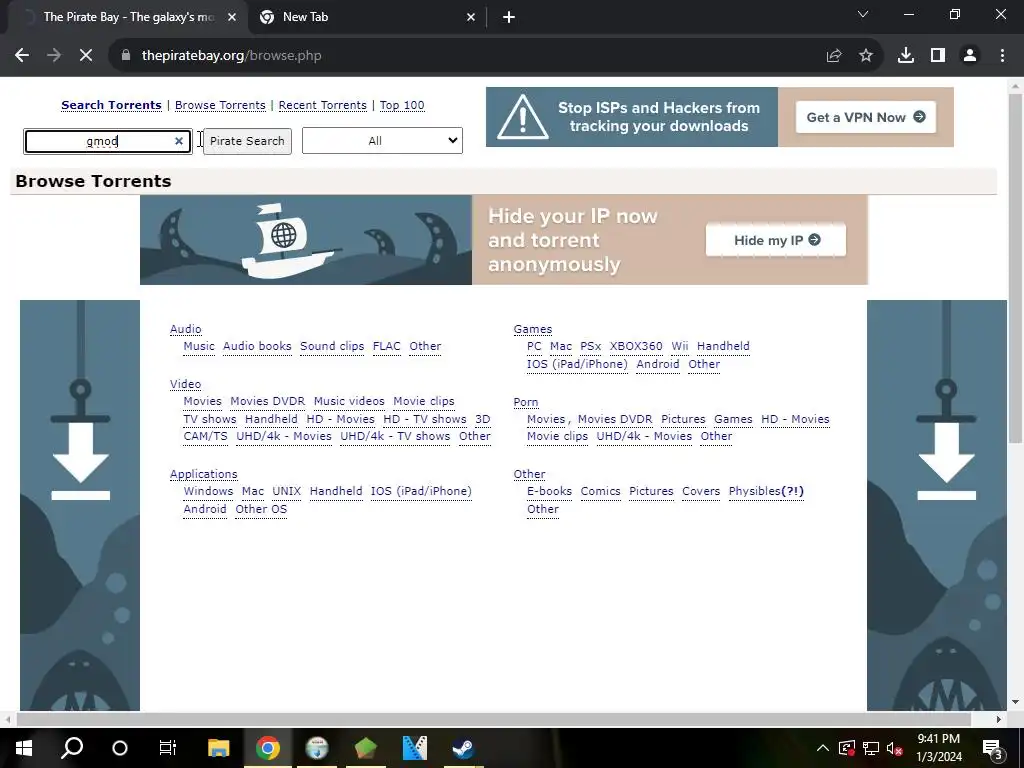1024x768 pixels.
Task: Open the Search Torrents link
Action: (111, 105)
